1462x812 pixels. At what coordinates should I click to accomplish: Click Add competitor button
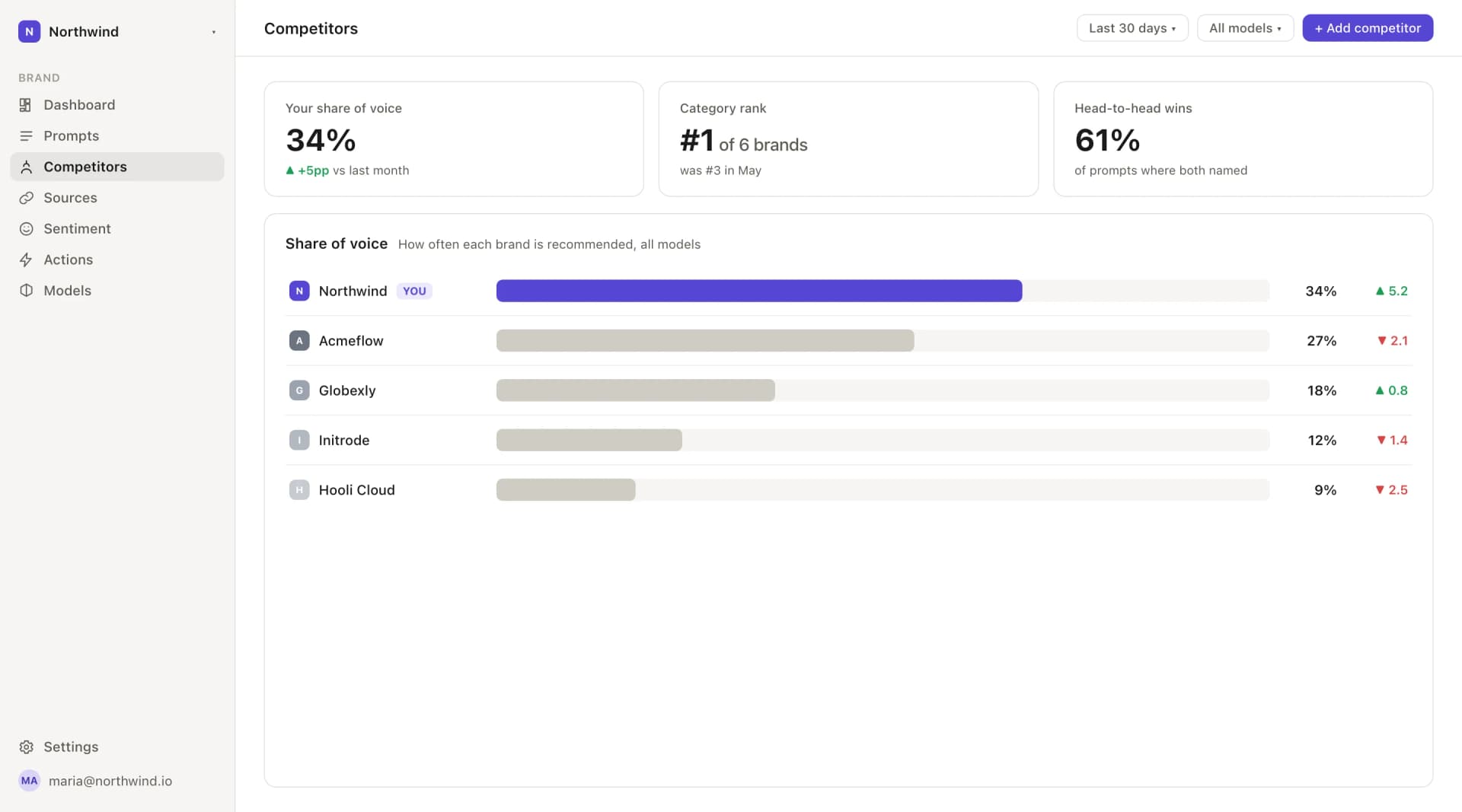coord(1368,28)
